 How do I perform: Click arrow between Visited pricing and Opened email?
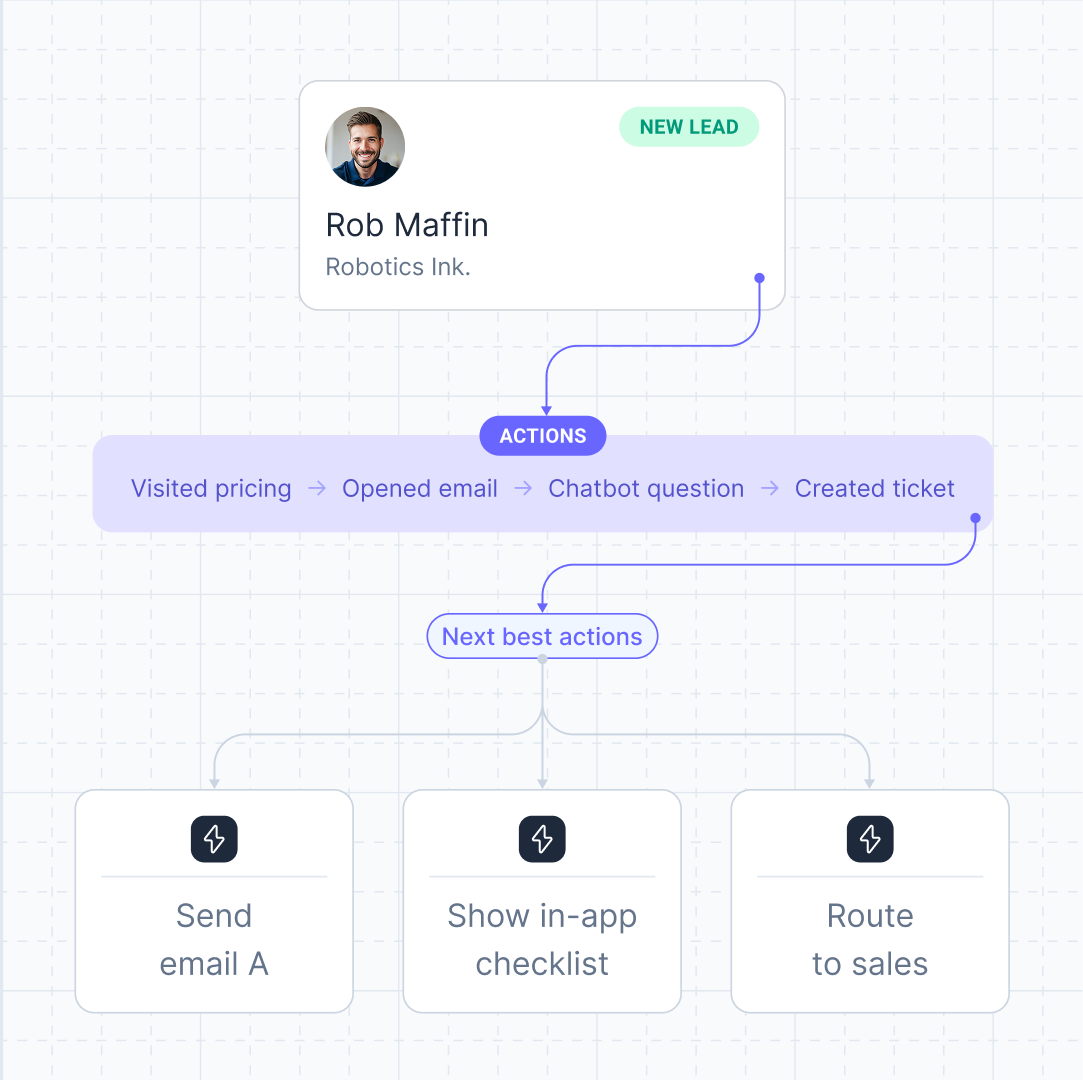tap(317, 489)
